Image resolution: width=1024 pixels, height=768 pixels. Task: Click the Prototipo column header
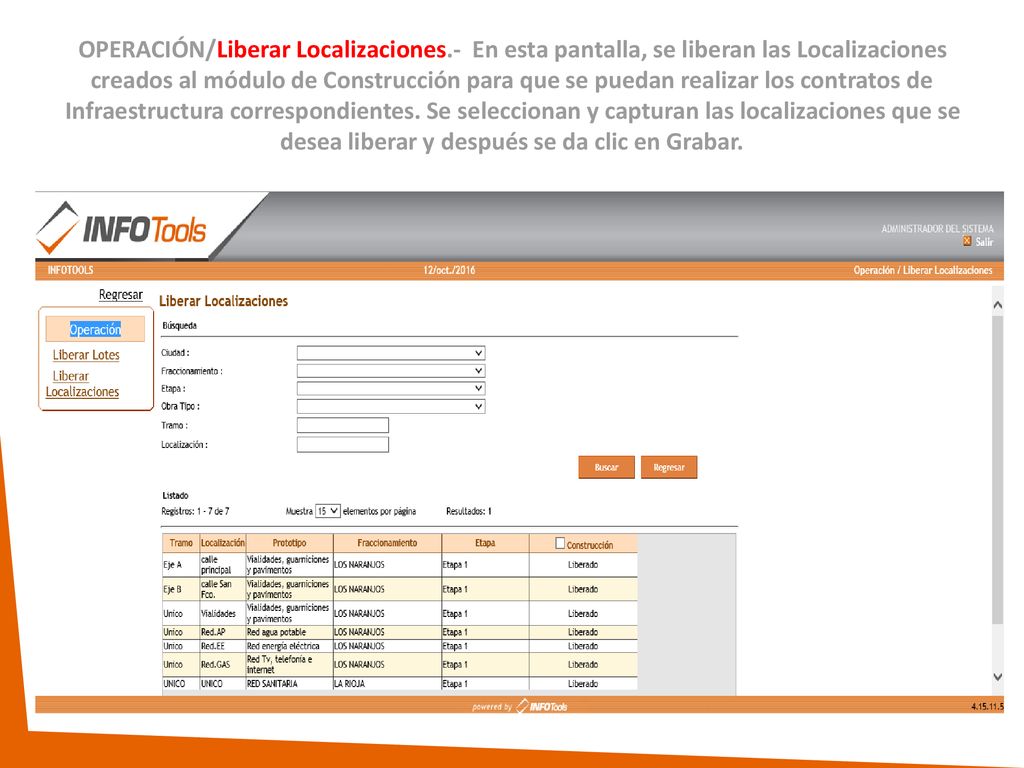tap(289, 543)
